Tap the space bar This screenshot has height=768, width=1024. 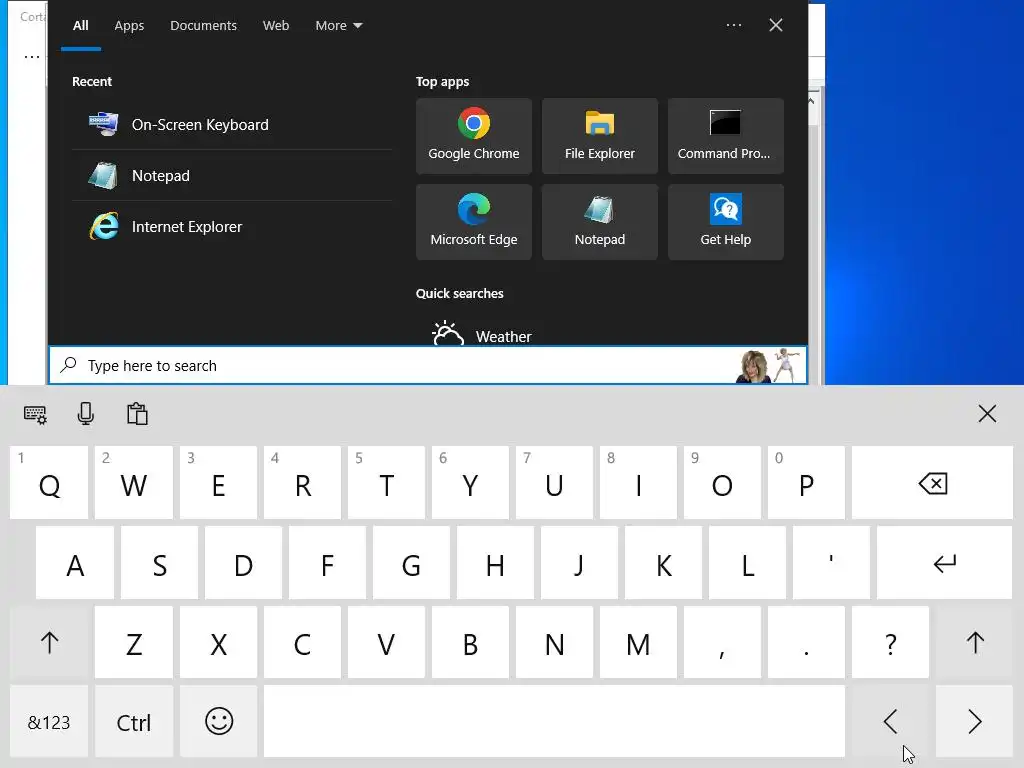tap(554, 722)
